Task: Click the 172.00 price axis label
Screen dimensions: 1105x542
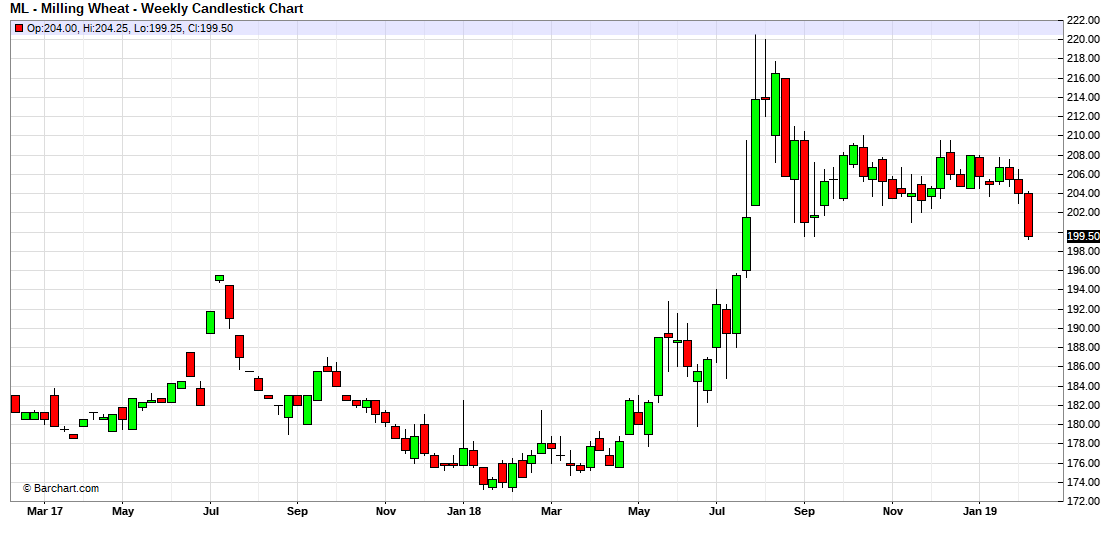Action: [x=1083, y=501]
